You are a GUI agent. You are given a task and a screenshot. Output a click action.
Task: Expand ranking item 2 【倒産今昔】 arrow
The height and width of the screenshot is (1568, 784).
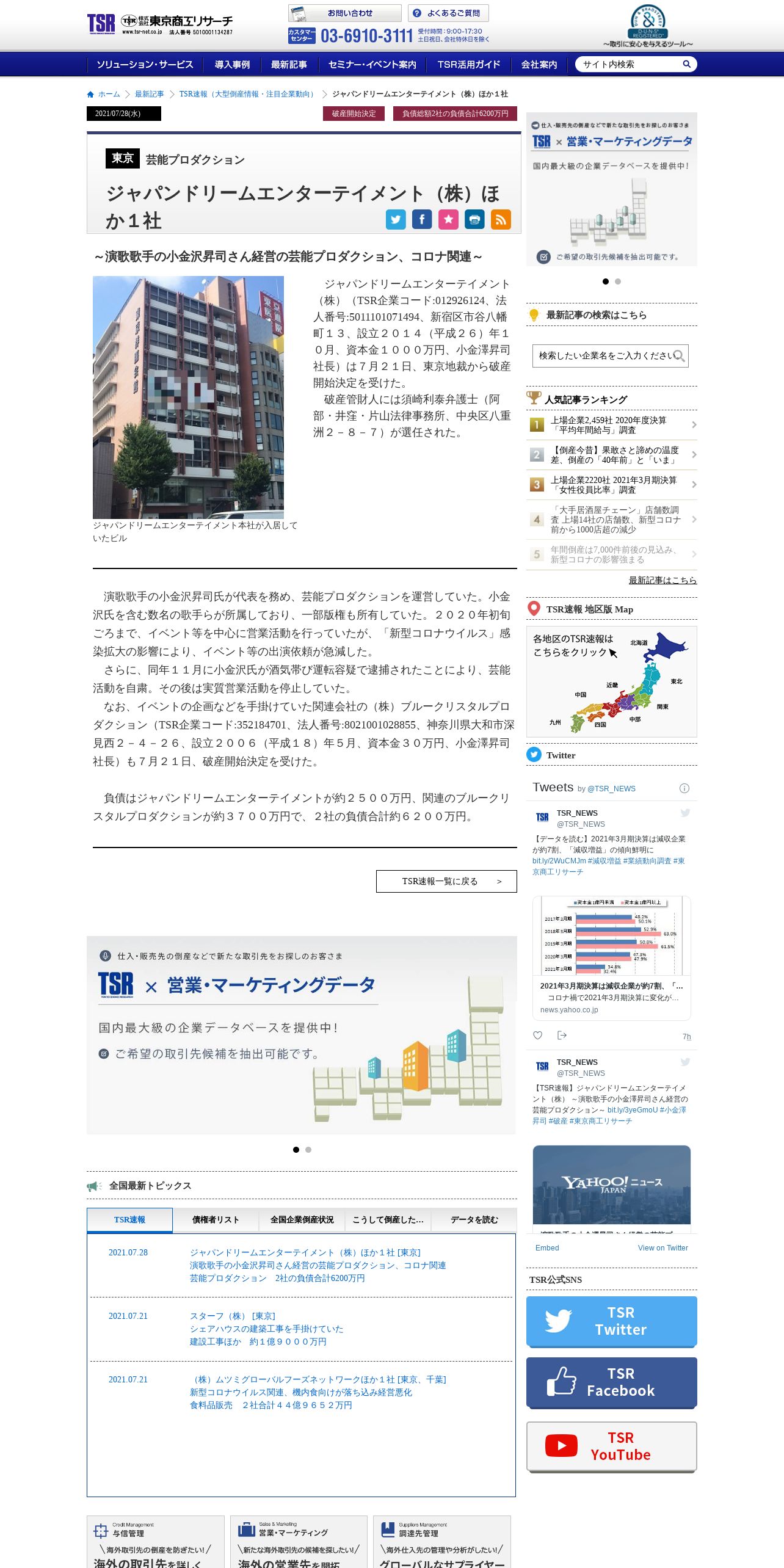point(694,455)
